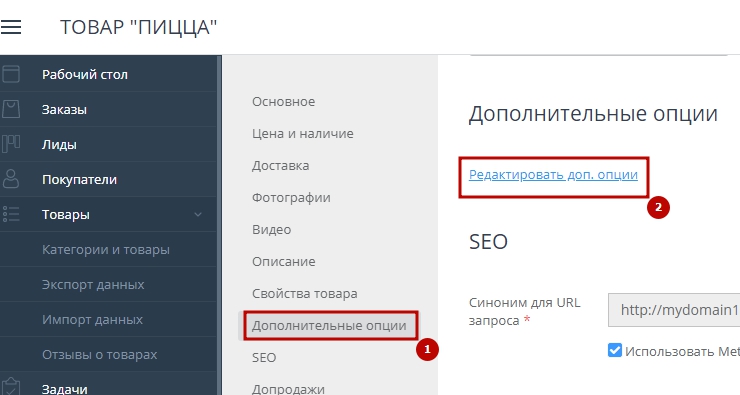This screenshot has width=740, height=395.
Task: Switch to Доставка tab
Action: (280, 166)
